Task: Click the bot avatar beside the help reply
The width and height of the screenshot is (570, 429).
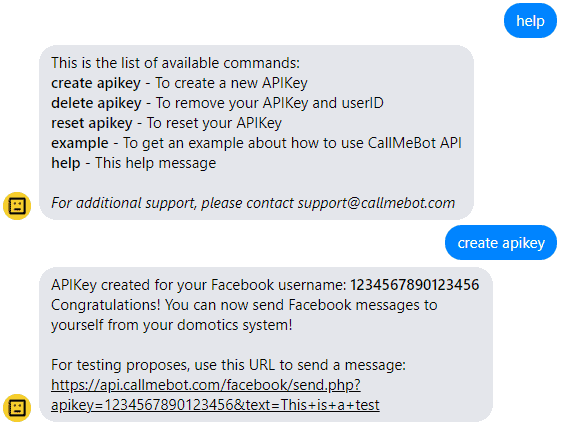Action: 17,206
